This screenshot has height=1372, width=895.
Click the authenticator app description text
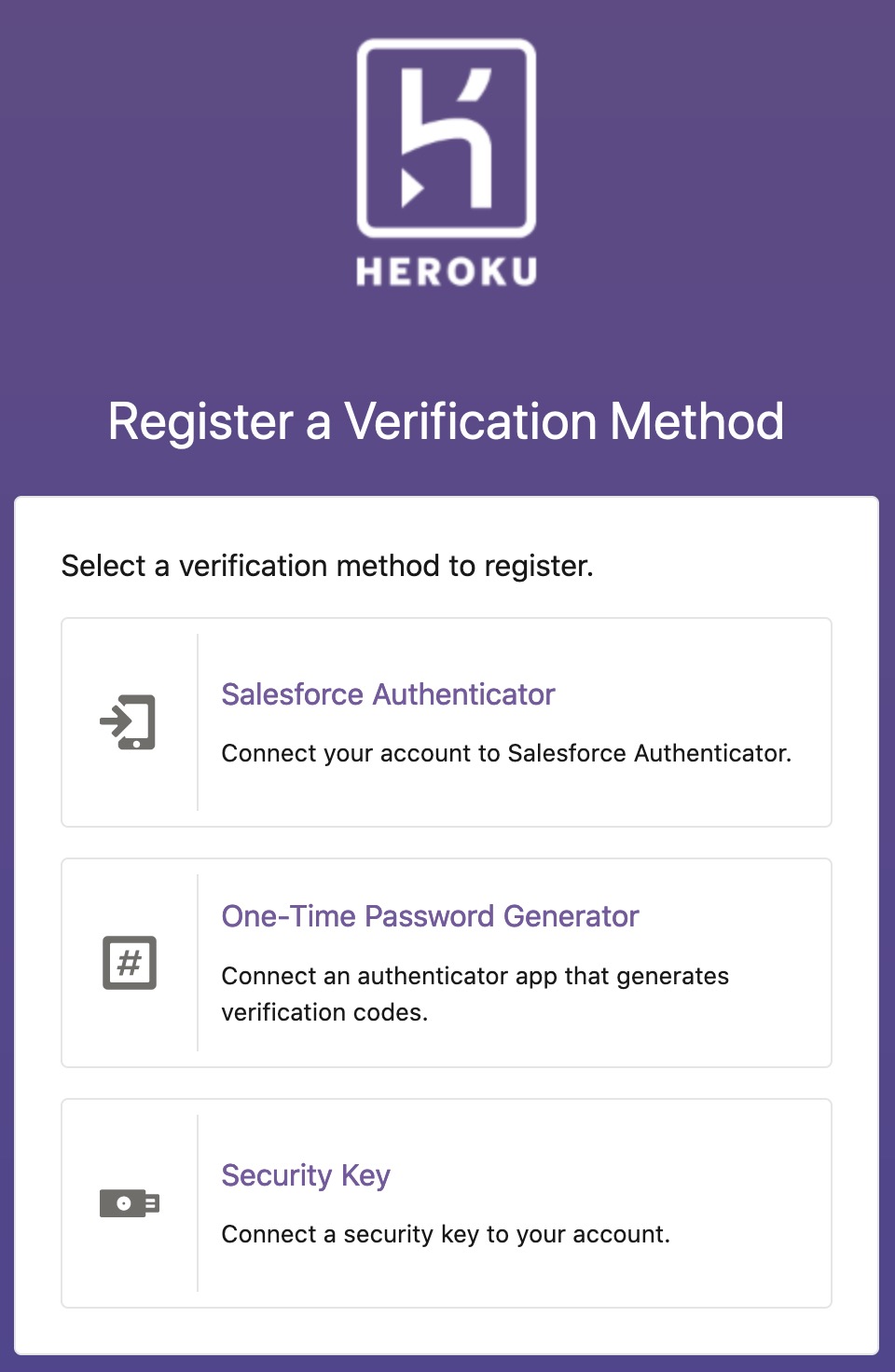coord(475,993)
